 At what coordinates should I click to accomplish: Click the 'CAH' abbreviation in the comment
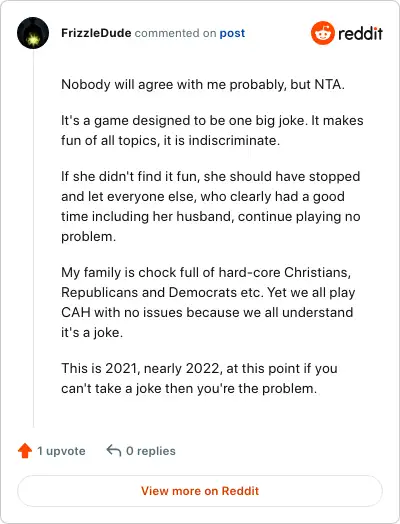(76, 312)
